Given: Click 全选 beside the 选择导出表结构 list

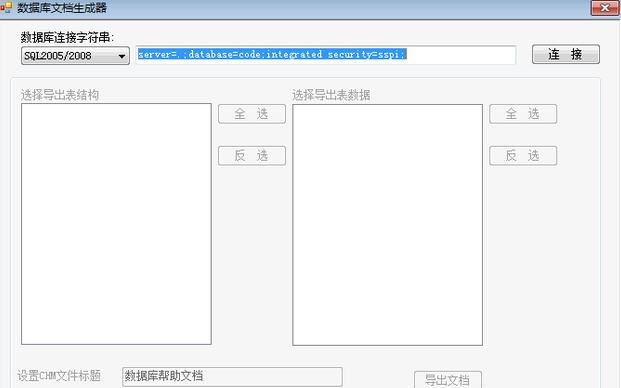Looking at the screenshot, I should (x=252, y=114).
